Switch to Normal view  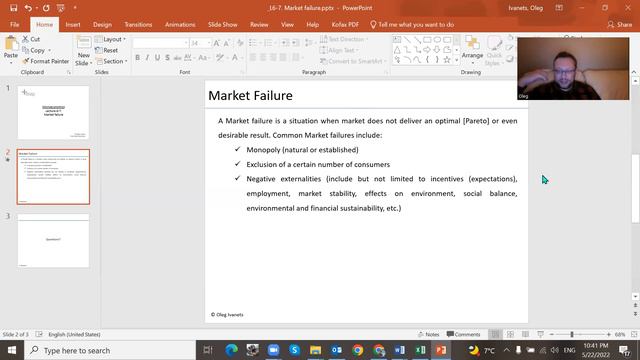pyautogui.click(x=495, y=334)
